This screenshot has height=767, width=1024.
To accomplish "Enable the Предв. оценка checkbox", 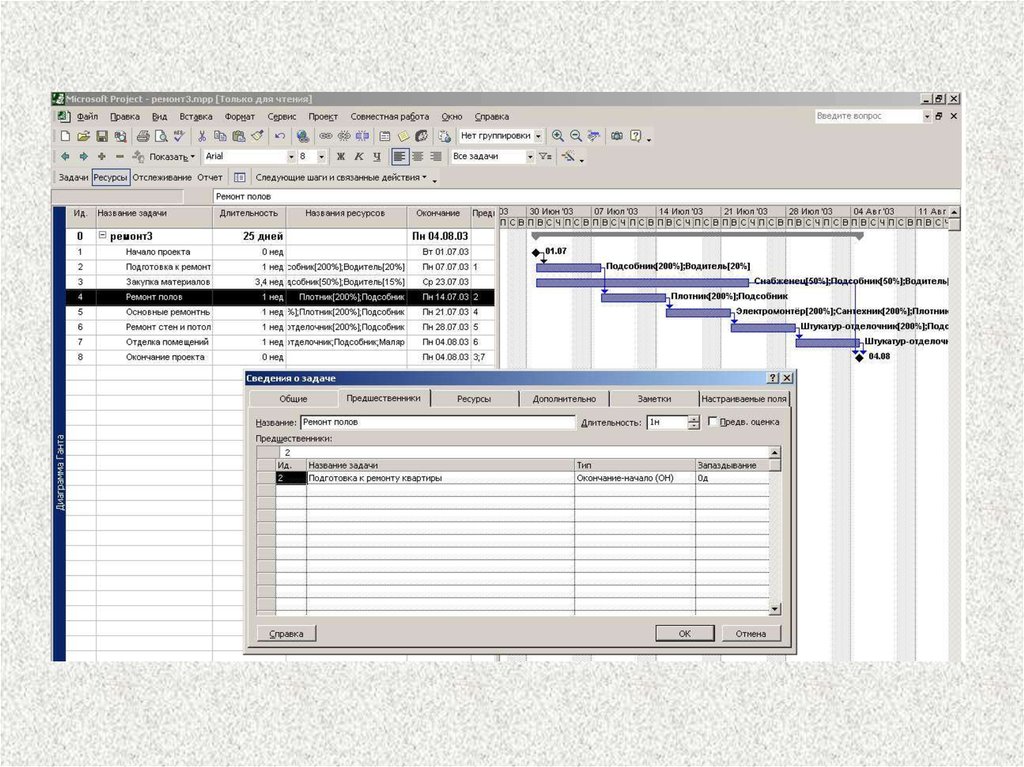I will (x=712, y=422).
